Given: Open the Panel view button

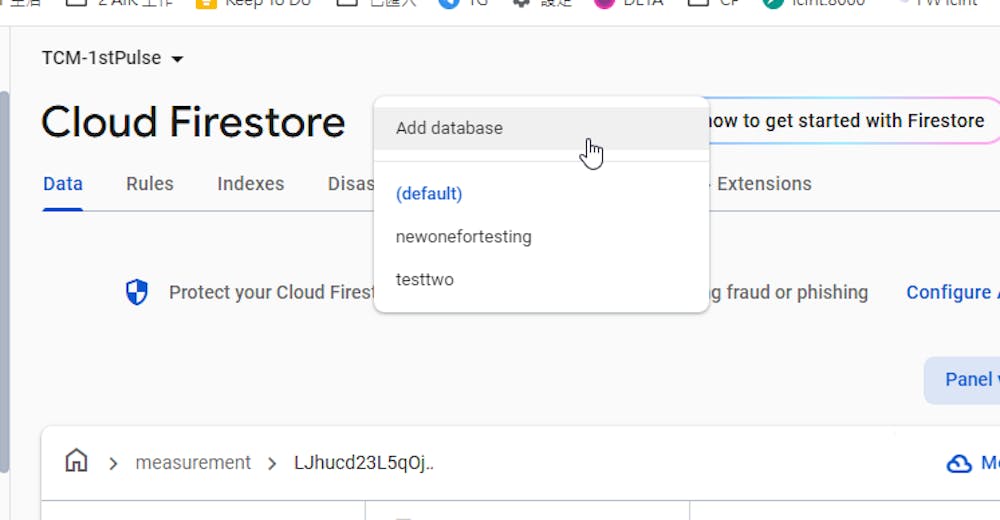Looking at the screenshot, I should 963,380.
